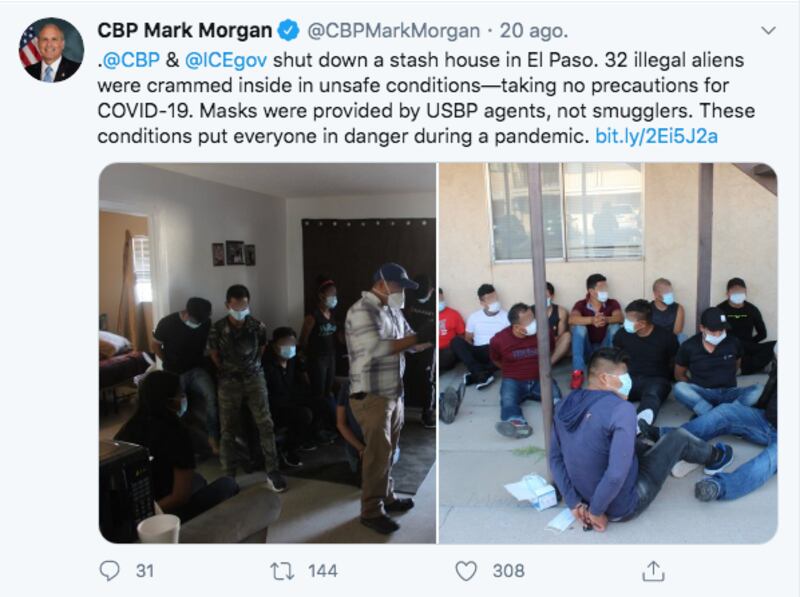Click the 308 likes count
Screen dimensions: 800x597
point(509,571)
